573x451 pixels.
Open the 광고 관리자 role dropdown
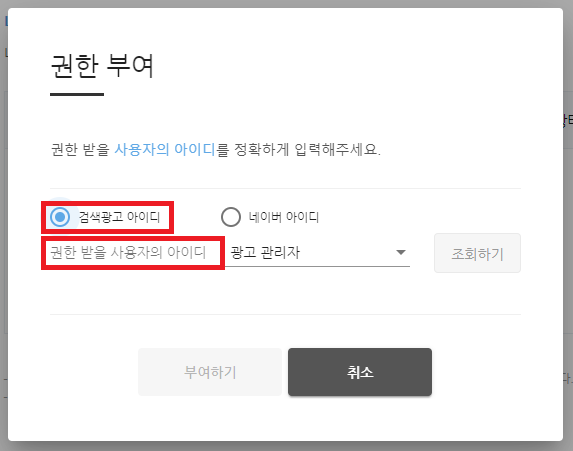coord(317,253)
